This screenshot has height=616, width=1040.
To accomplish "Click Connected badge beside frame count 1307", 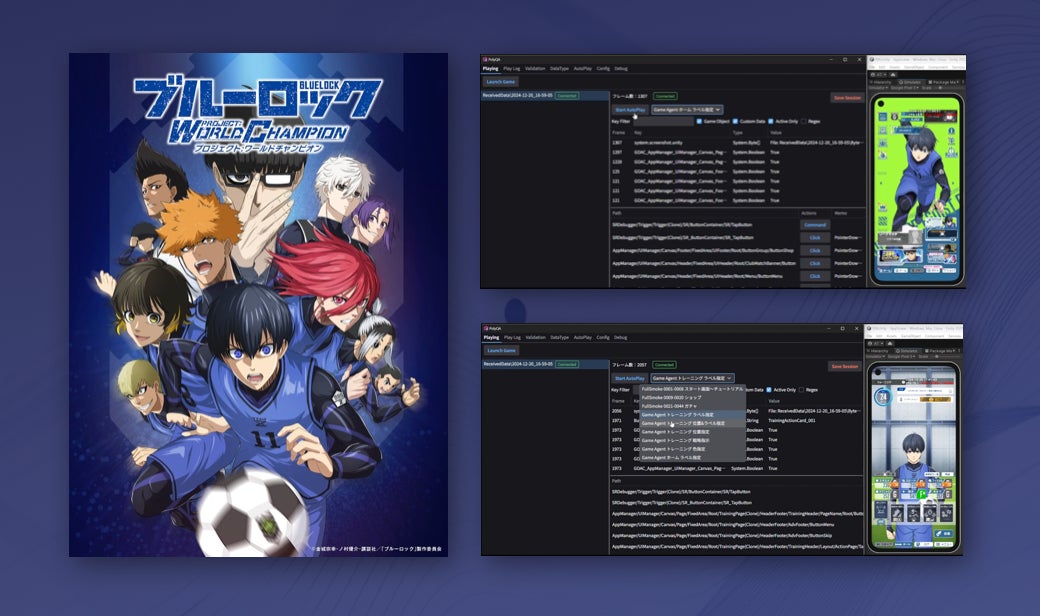I will coord(665,96).
